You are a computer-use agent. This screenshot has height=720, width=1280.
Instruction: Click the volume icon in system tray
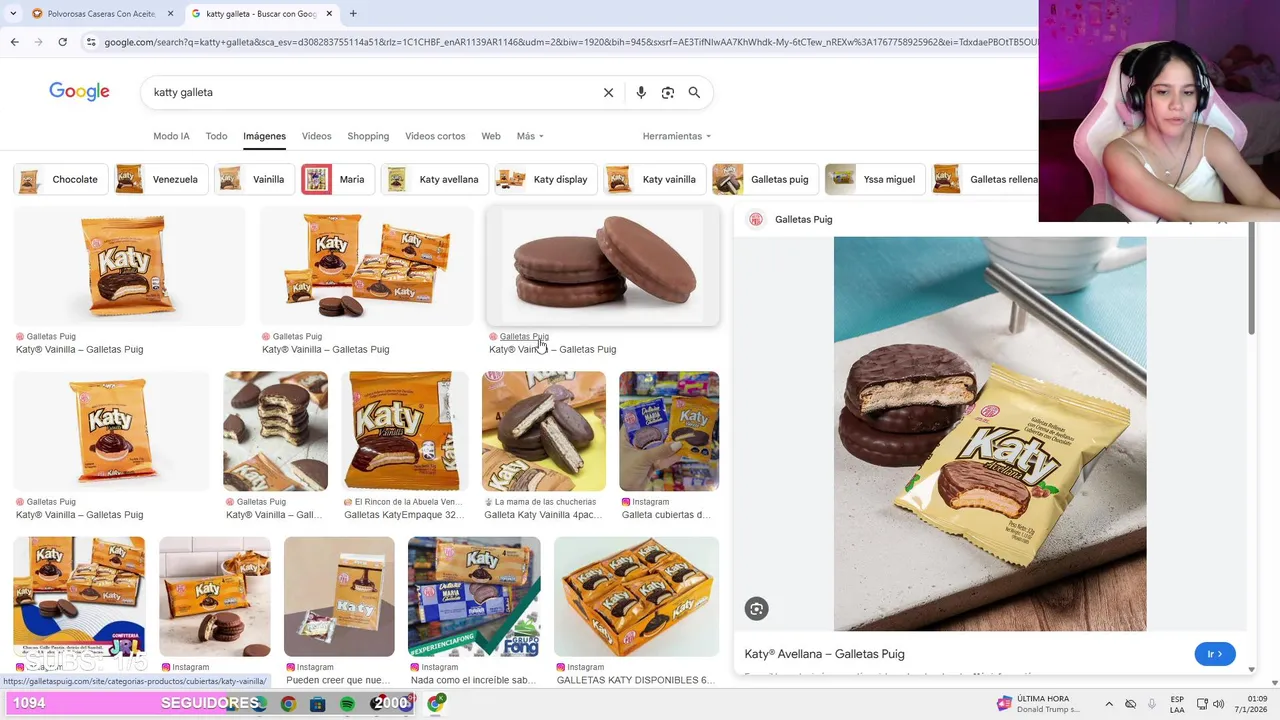click(x=1218, y=704)
